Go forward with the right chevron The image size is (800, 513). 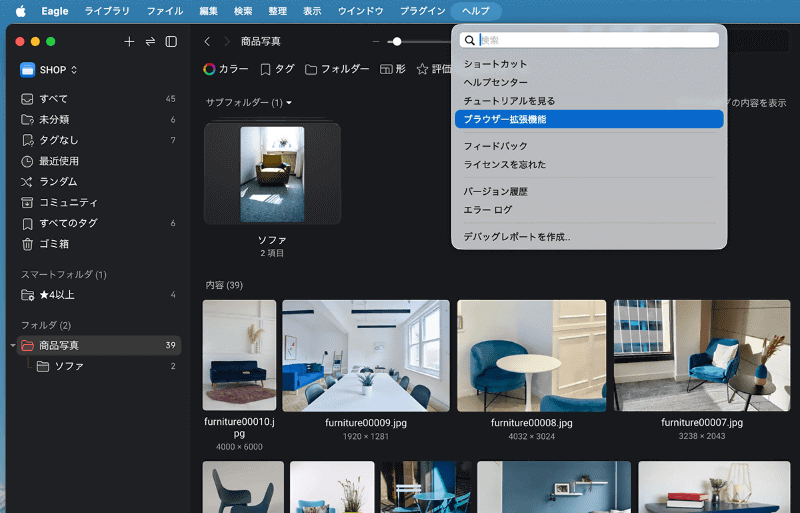point(227,42)
